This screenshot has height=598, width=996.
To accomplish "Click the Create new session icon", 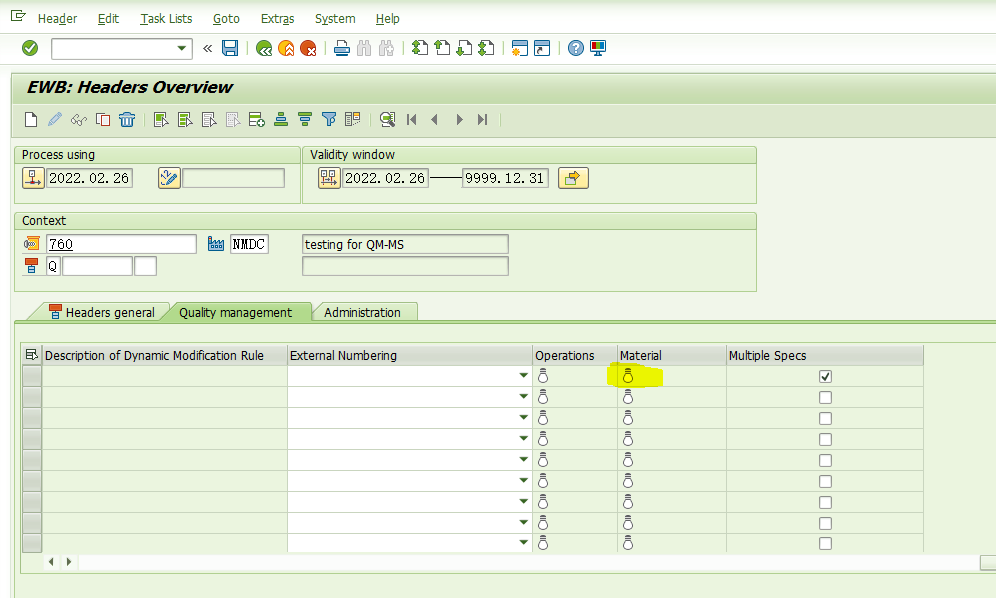I will click(x=520, y=48).
